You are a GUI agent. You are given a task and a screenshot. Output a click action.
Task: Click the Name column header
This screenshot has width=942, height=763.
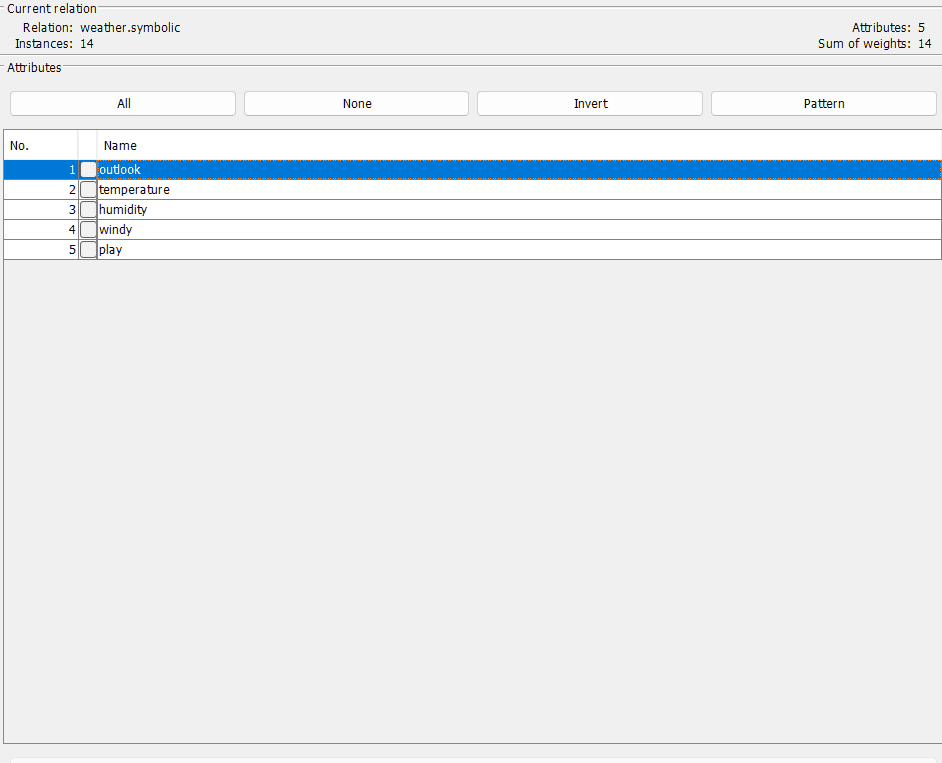(x=519, y=145)
